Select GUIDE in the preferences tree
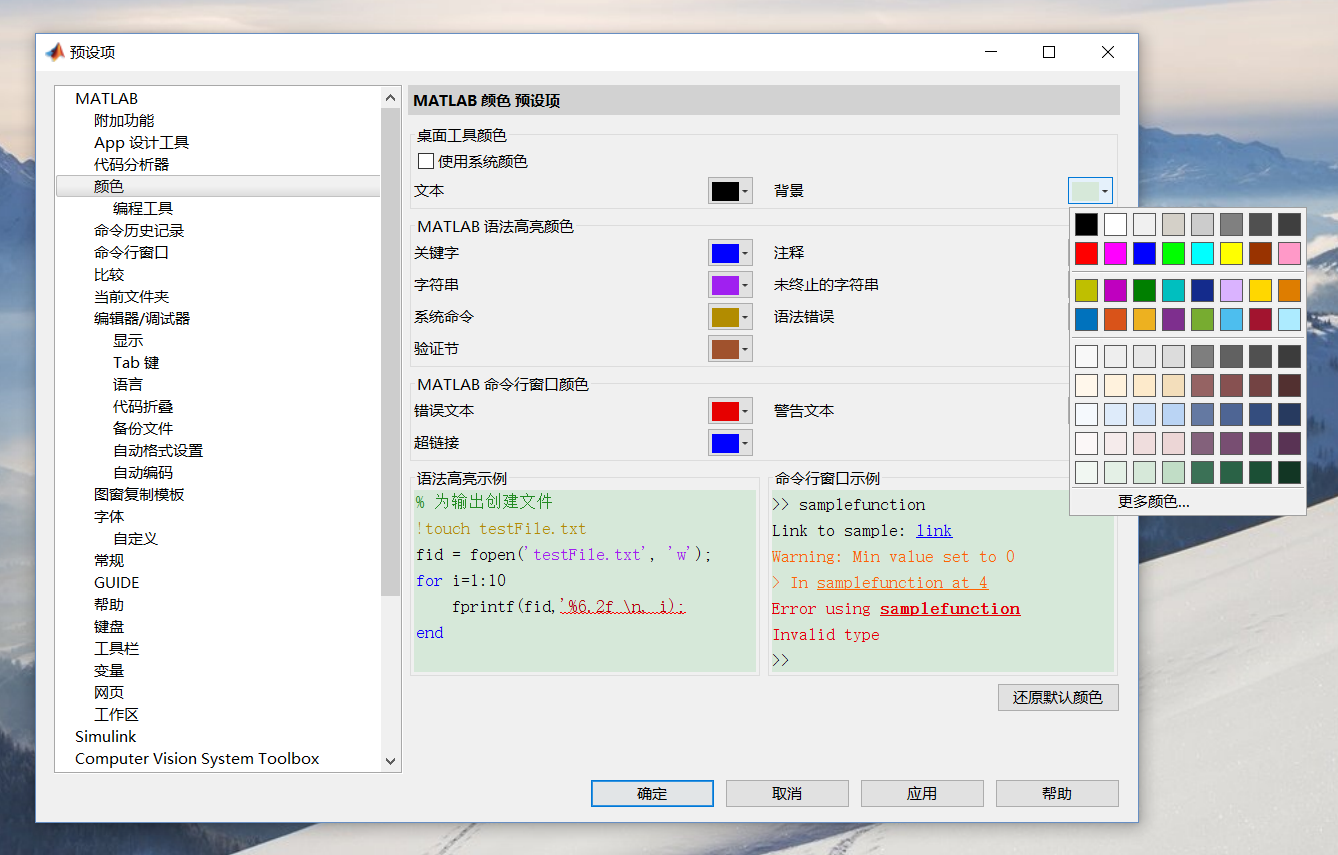 (117, 582)
